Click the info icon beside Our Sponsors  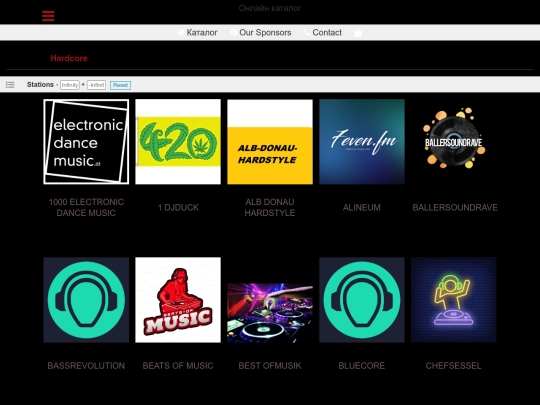coord(233,32)
